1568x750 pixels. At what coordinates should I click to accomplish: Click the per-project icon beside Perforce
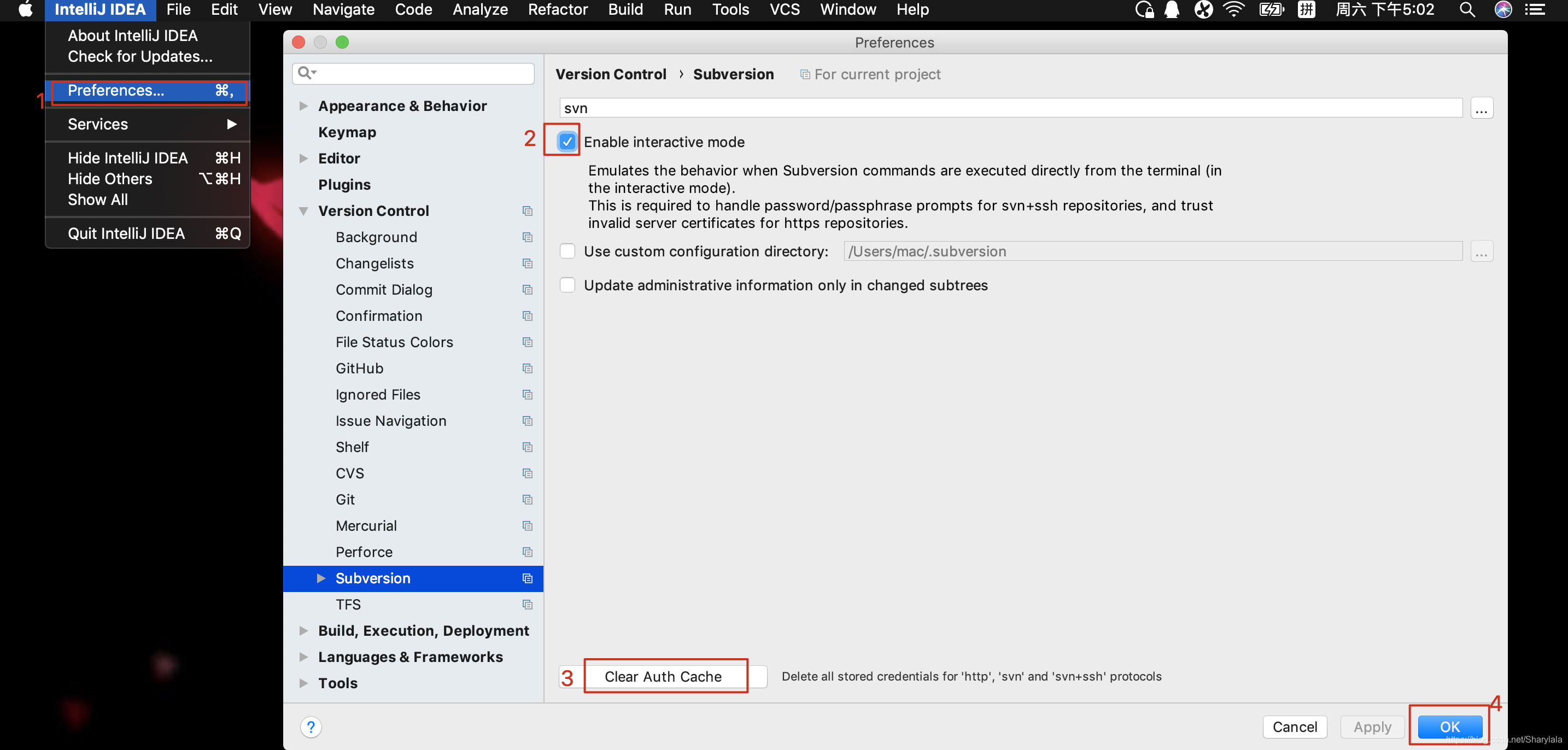pyautogui.click(x=527, y=551)
